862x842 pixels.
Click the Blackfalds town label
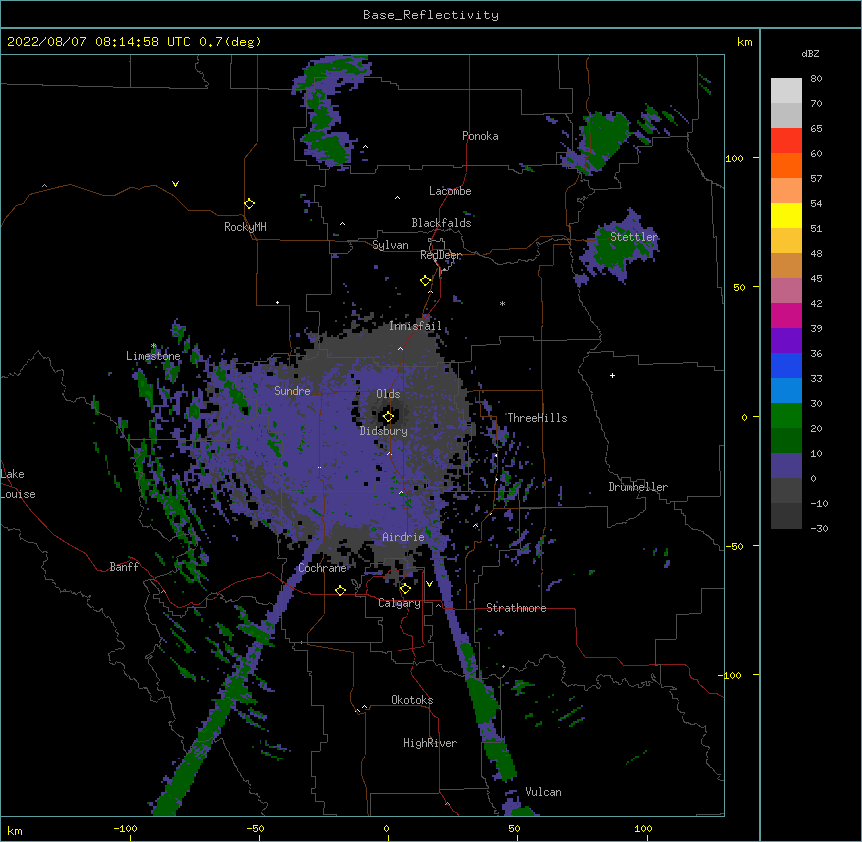pos(441,223)
